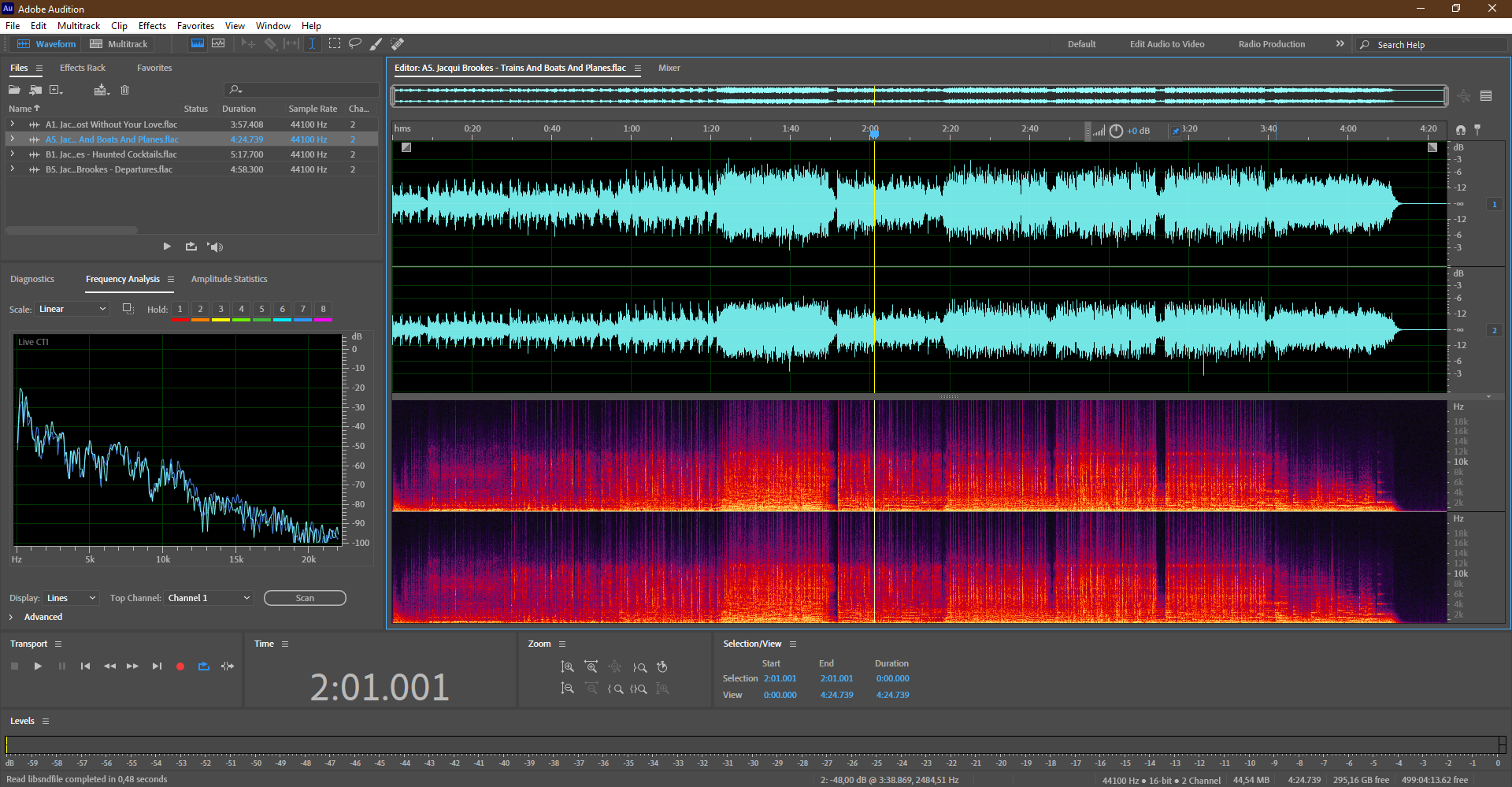Click Zoom to In Point icon
Image resolution: width=1512 pixels, height=787 pixels.
pos(616,689)
